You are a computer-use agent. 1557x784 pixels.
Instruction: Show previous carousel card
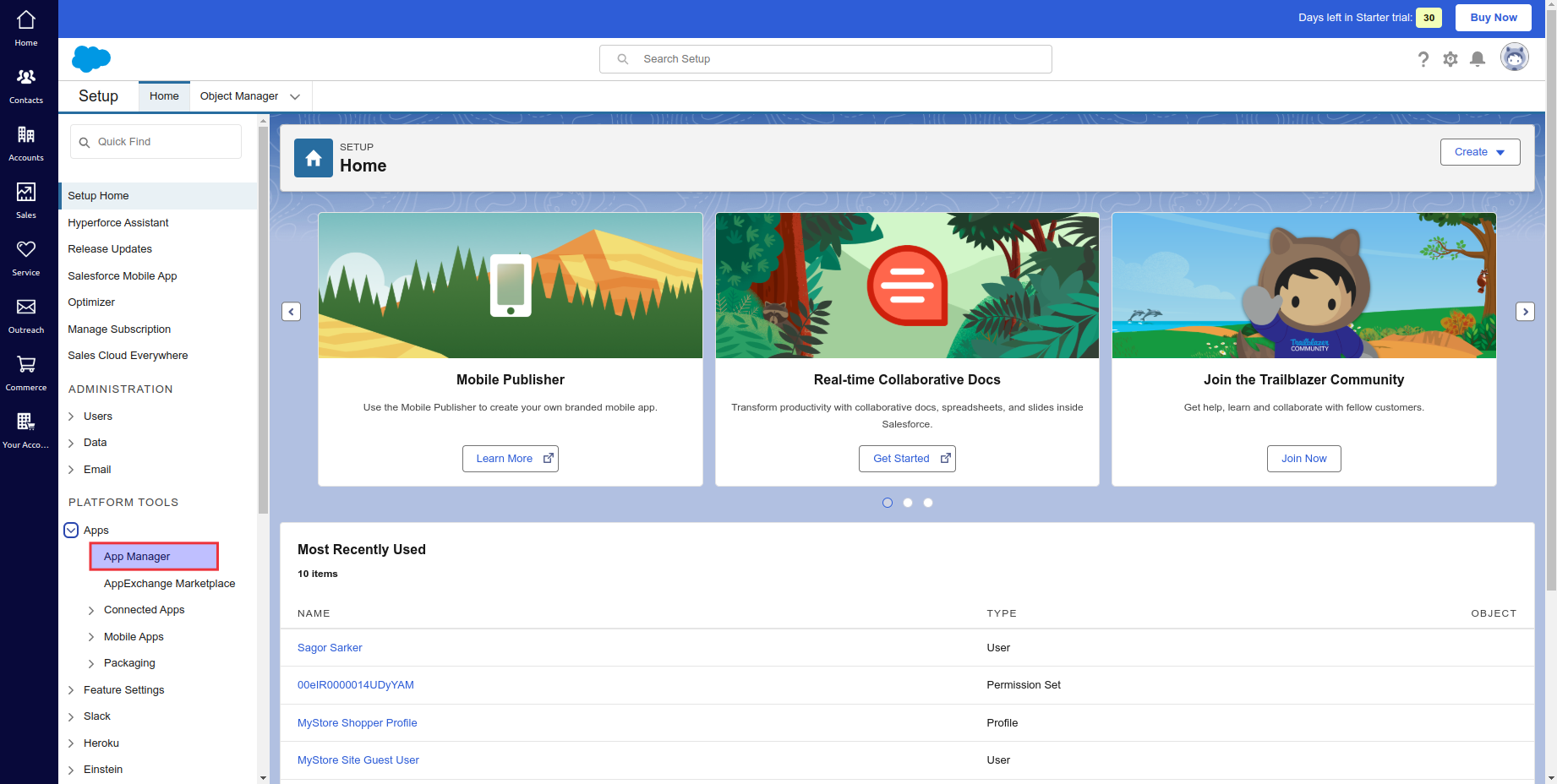291,312
